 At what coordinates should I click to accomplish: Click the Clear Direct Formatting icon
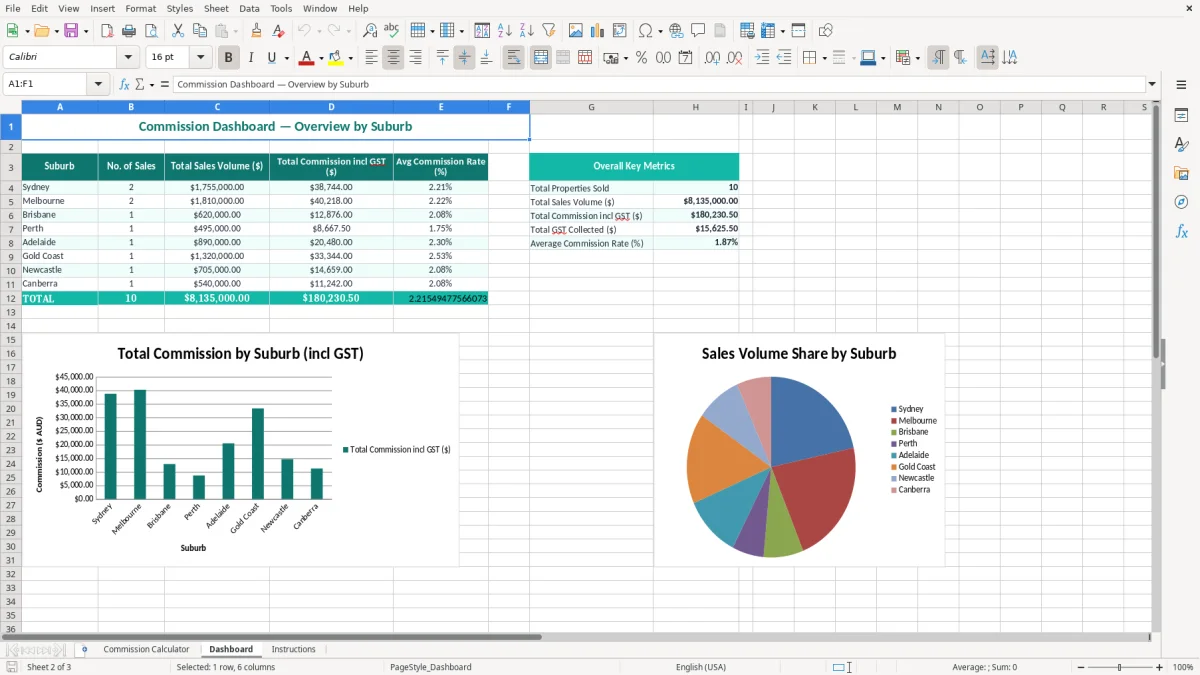point(278,31)
